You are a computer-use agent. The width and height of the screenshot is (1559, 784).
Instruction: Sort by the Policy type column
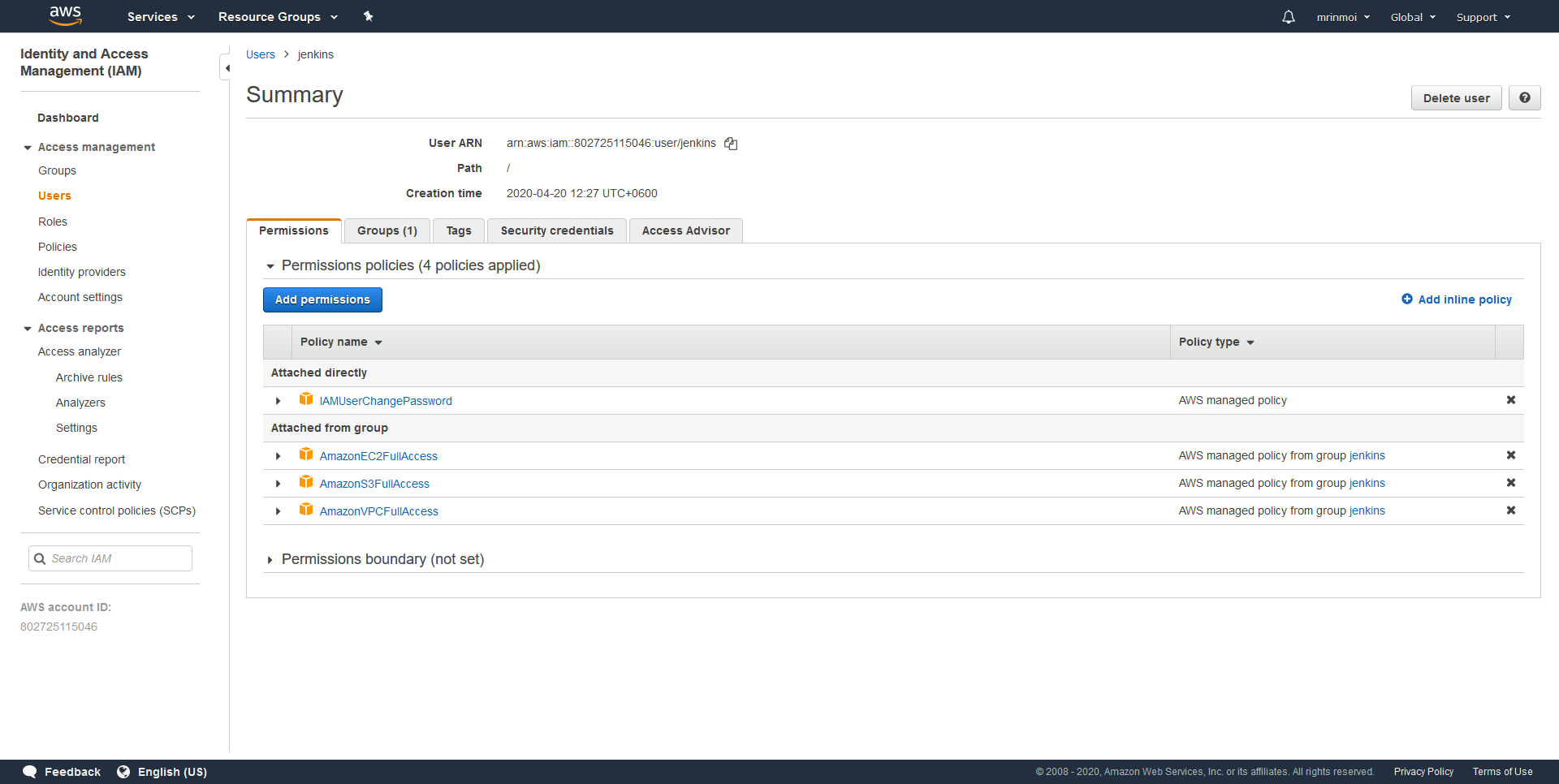pos(1216,342)
